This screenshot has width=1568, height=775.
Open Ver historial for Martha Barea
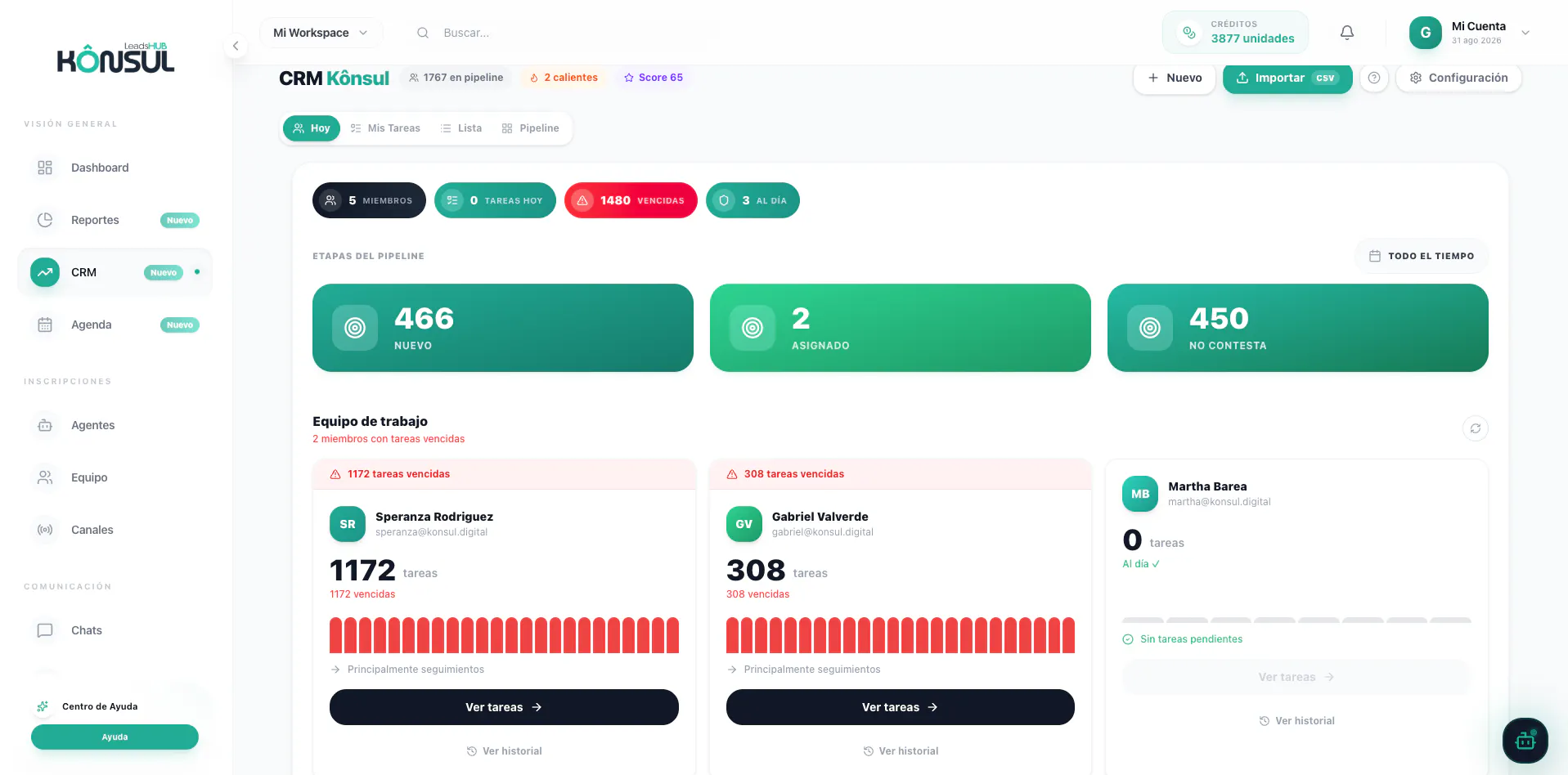[1297, 721]
